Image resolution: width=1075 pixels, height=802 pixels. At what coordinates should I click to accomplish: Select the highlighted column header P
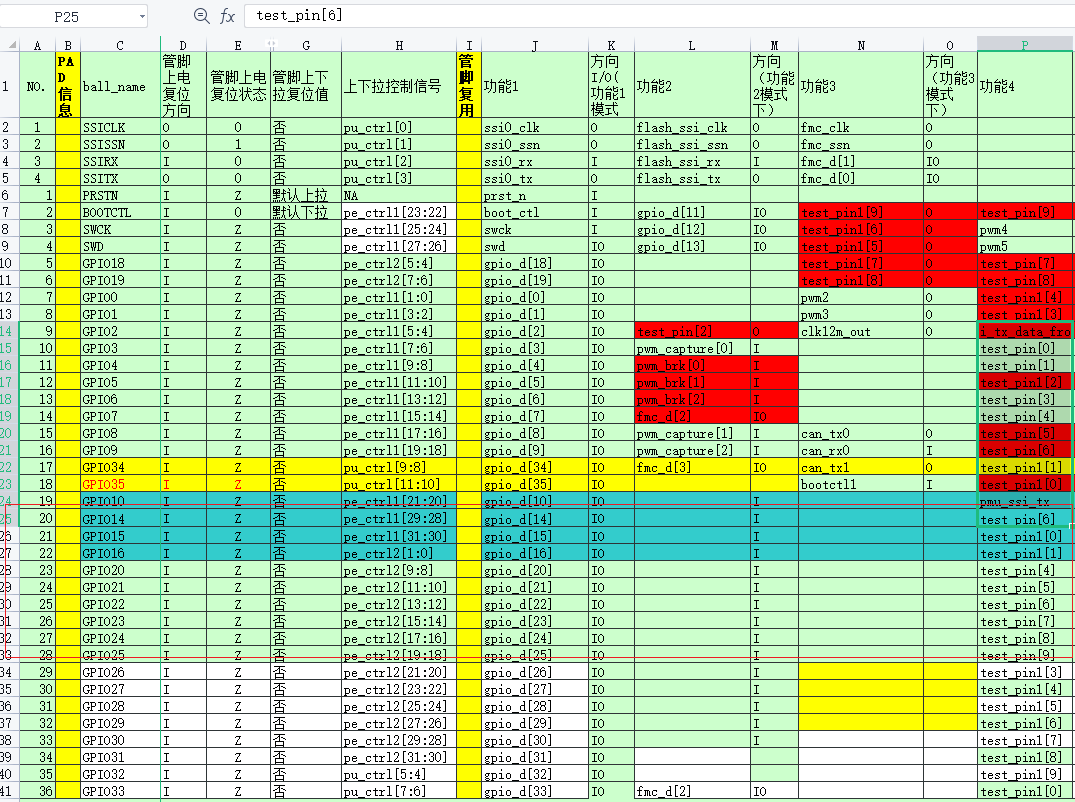1025,45
